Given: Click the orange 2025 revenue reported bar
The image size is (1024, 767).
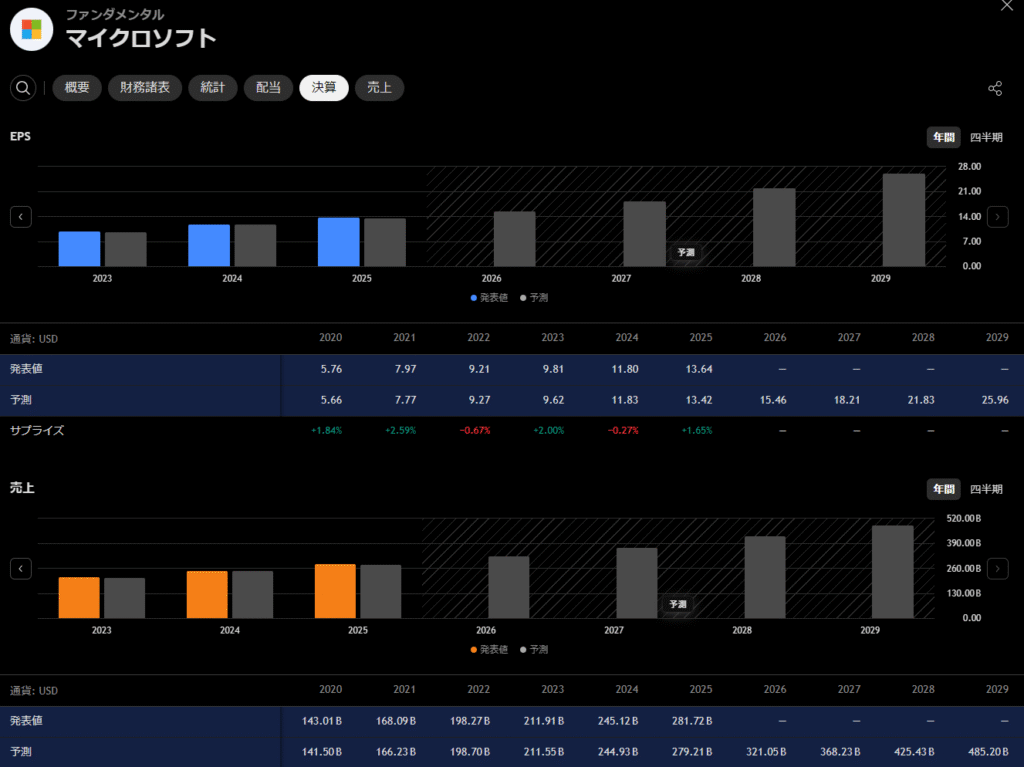Looking at the screenshot, I should (336, 591).
